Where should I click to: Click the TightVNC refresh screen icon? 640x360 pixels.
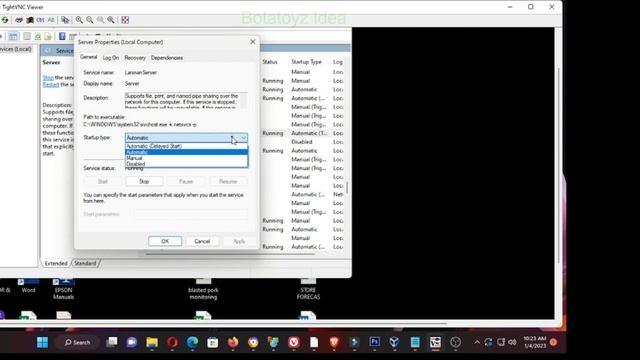point(5,20)
